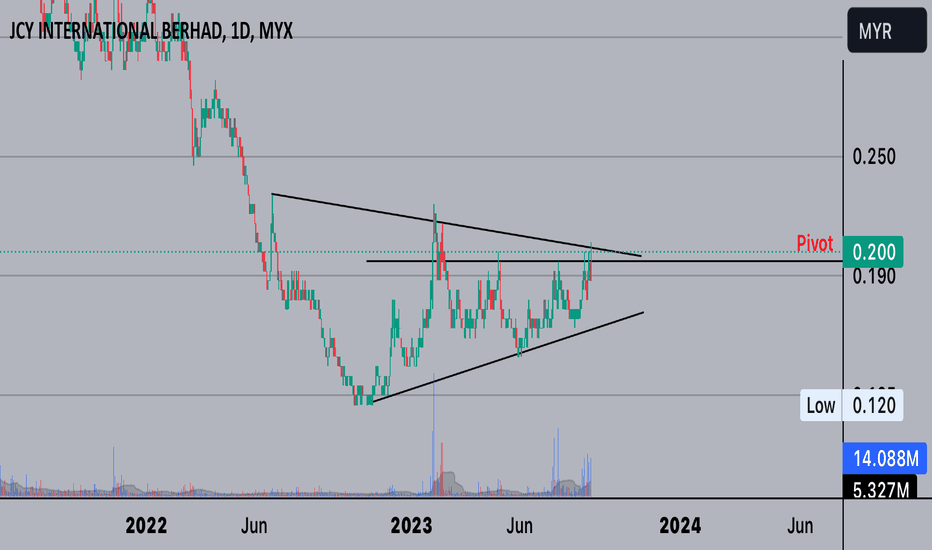Click the blue 14.088M volume label
Image resolution: width=932 pixels, height=550 pixels.
[x=885, y=458]
